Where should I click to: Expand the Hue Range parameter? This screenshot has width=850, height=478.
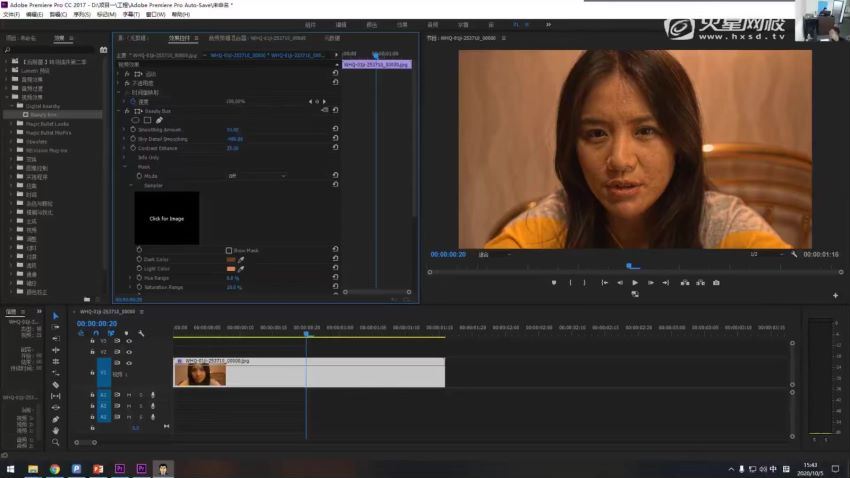click(130, 278)
